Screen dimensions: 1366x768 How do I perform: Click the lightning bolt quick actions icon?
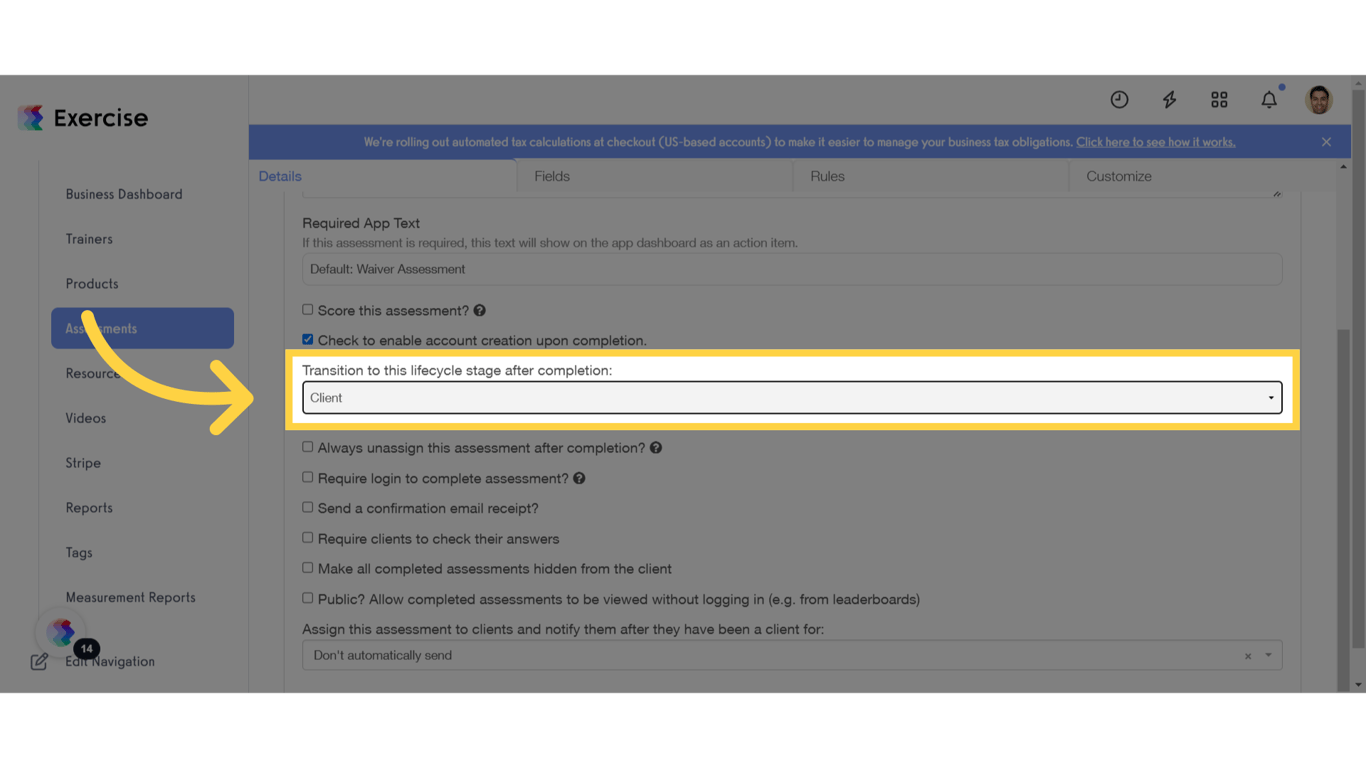click(x=1169, y=99)
